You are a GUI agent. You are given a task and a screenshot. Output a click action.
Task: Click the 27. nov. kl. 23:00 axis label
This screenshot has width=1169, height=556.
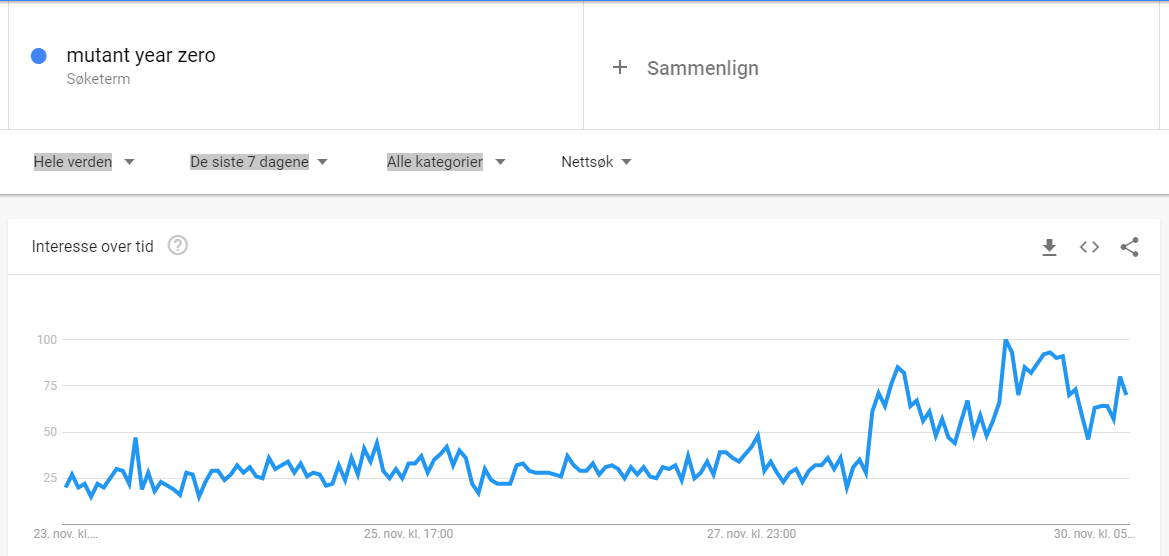[752, 534]
